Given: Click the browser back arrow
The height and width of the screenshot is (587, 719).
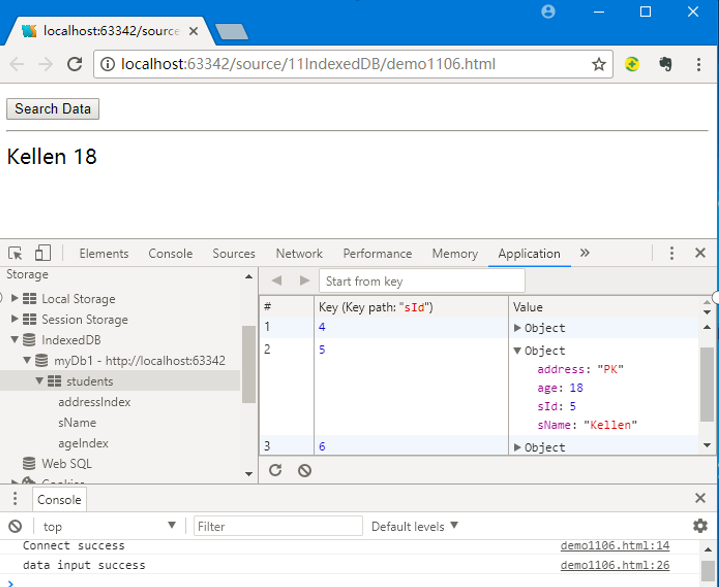Looking at the screenshot, I should point(17,64).
